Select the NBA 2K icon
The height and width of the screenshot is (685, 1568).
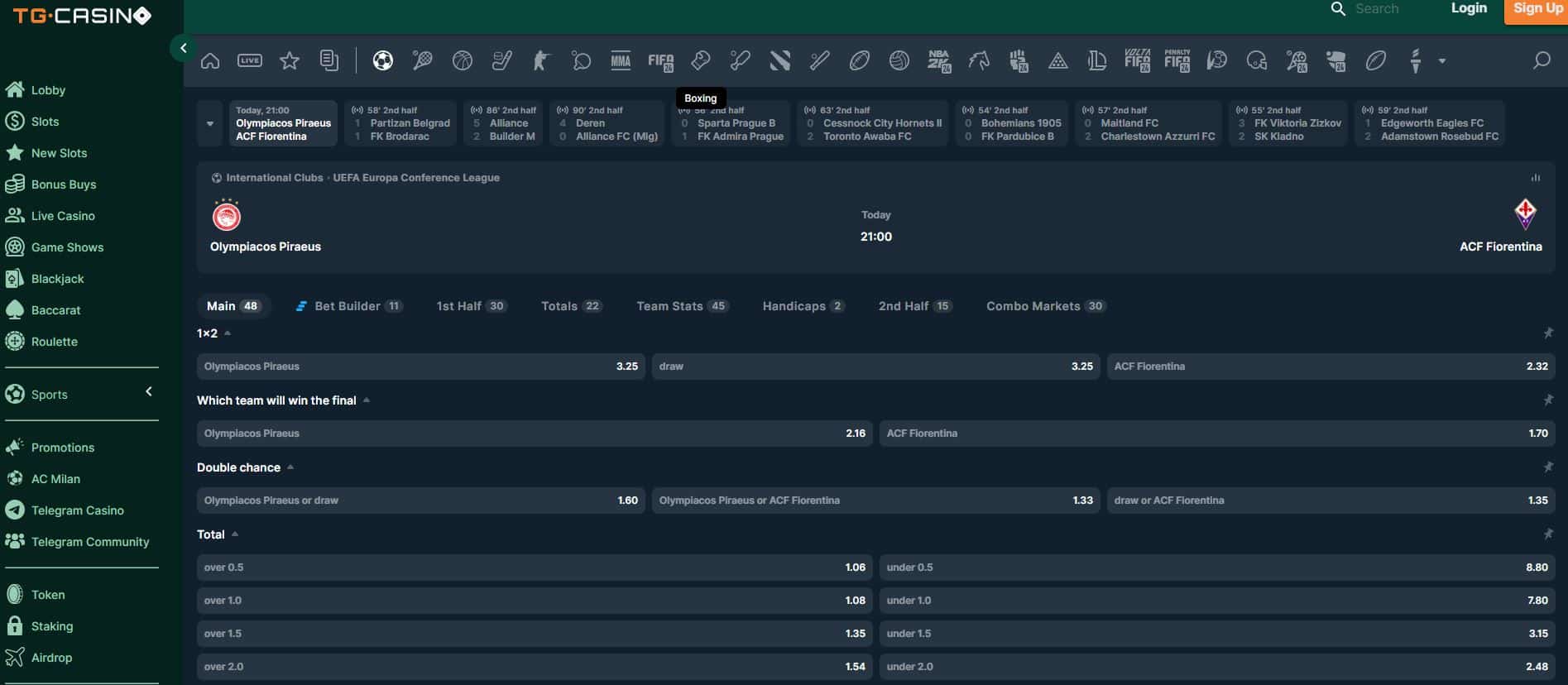[x=938, y=60]
